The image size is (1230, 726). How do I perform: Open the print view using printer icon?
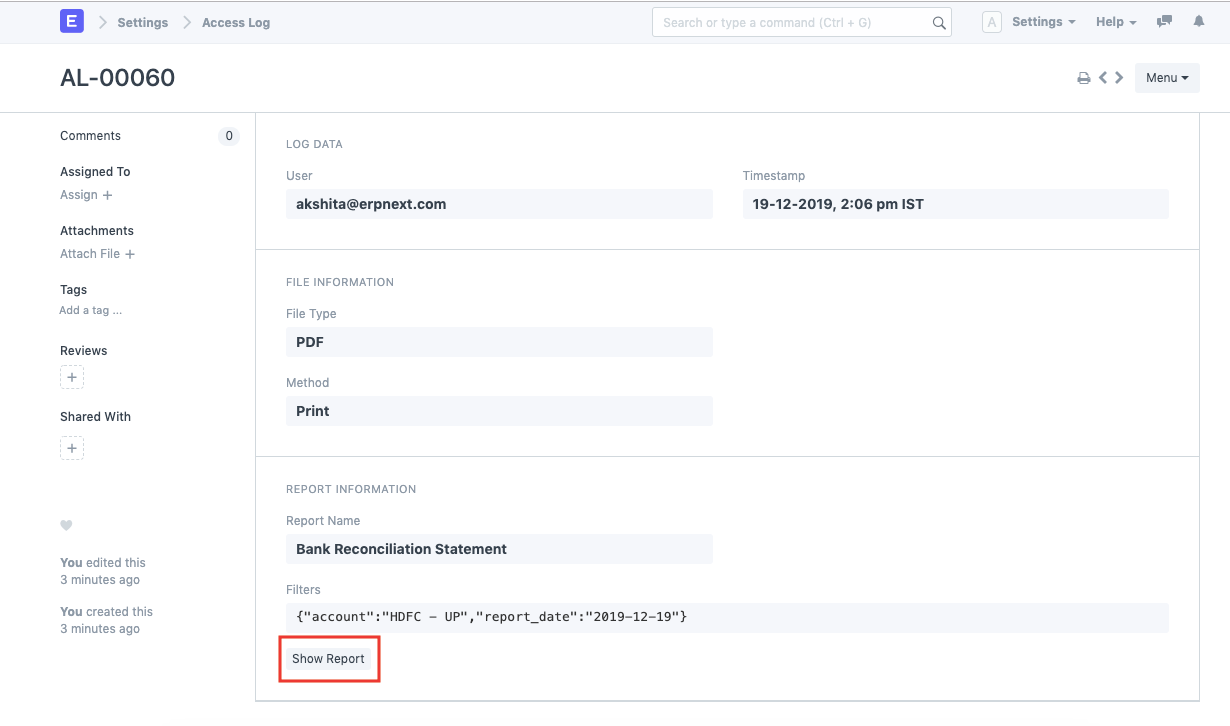(x=1083, y=77)
